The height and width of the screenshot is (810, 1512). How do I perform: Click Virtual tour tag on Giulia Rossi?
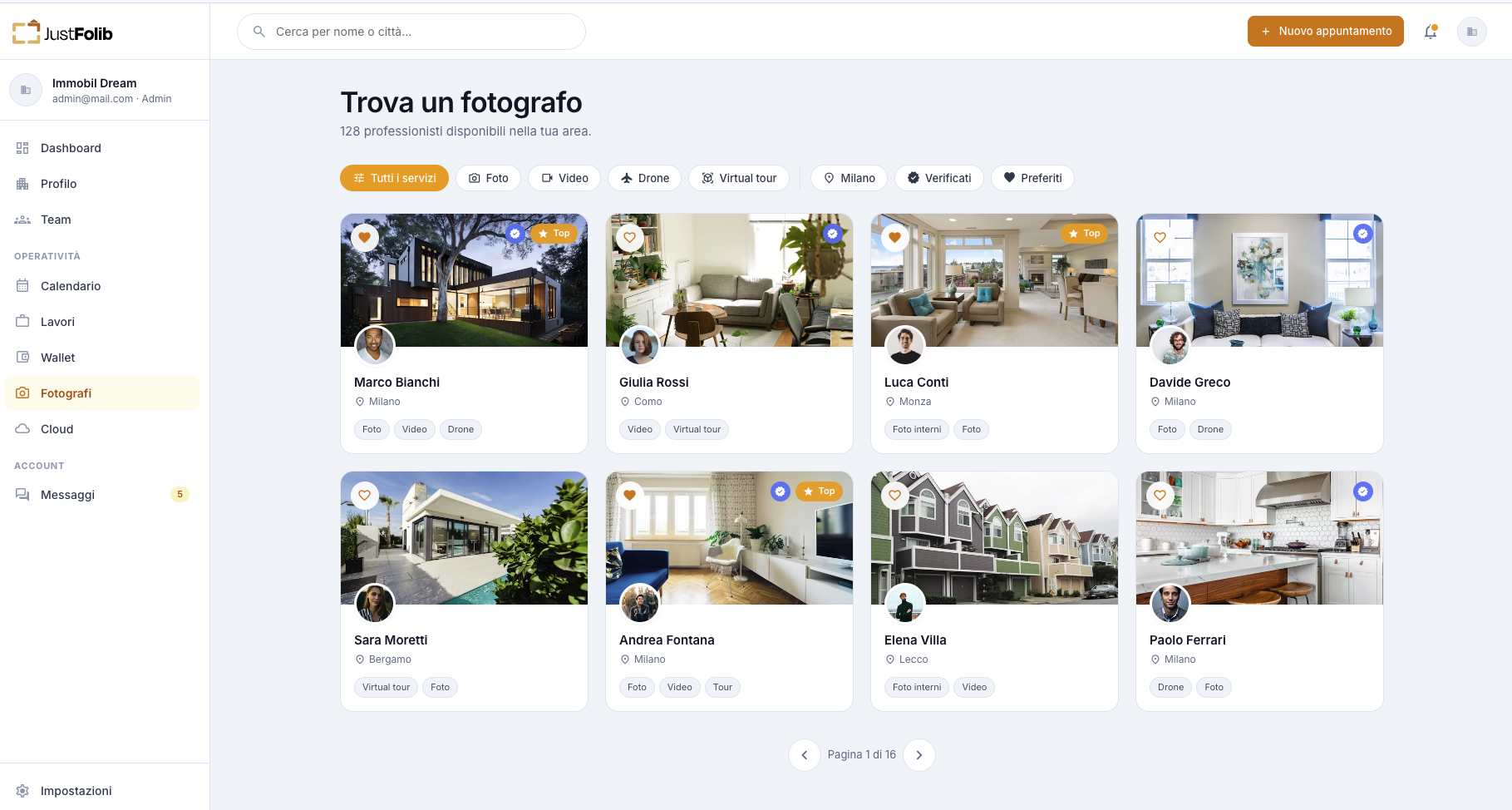click(x=697, y=430)
